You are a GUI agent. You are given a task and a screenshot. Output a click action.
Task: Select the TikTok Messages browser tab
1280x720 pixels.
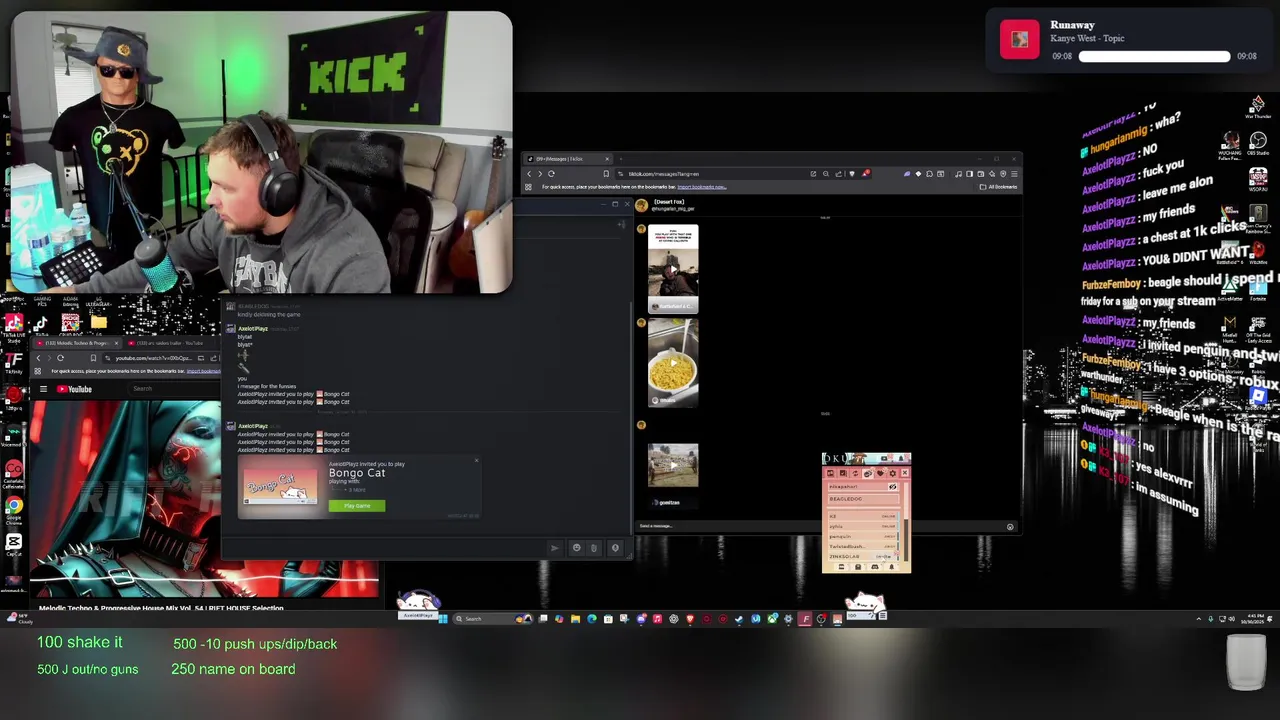click(x=570, y=159)
